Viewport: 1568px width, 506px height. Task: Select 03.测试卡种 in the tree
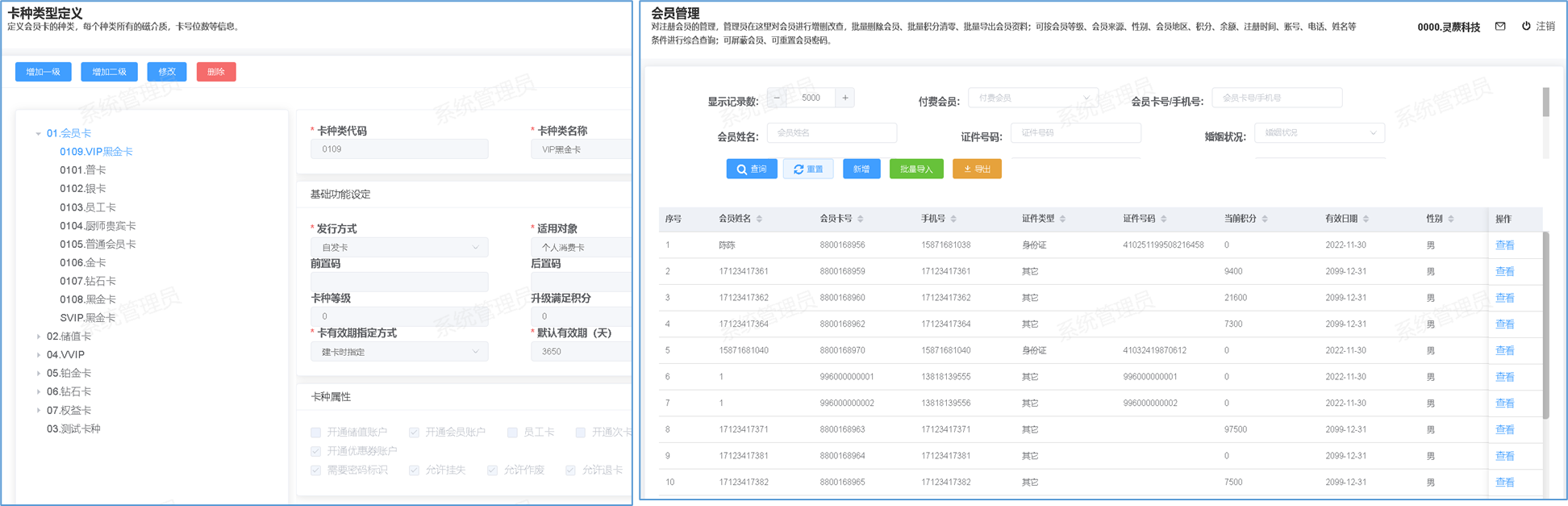click(x=73, y=429)
